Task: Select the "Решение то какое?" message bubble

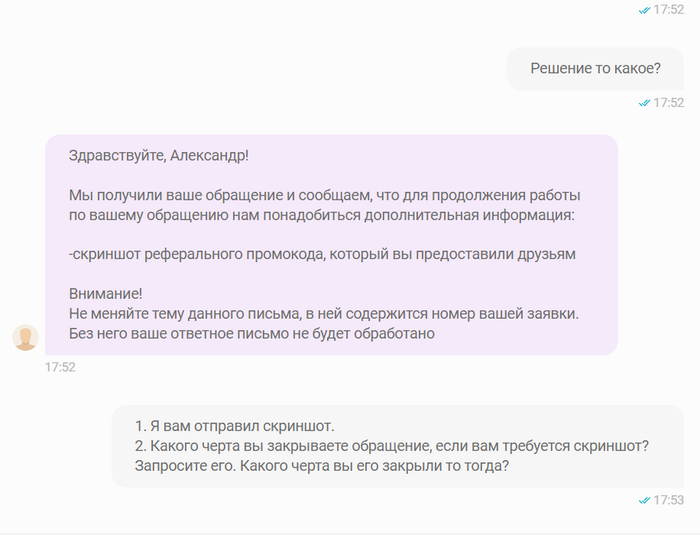Action: (x=595, y=69)
